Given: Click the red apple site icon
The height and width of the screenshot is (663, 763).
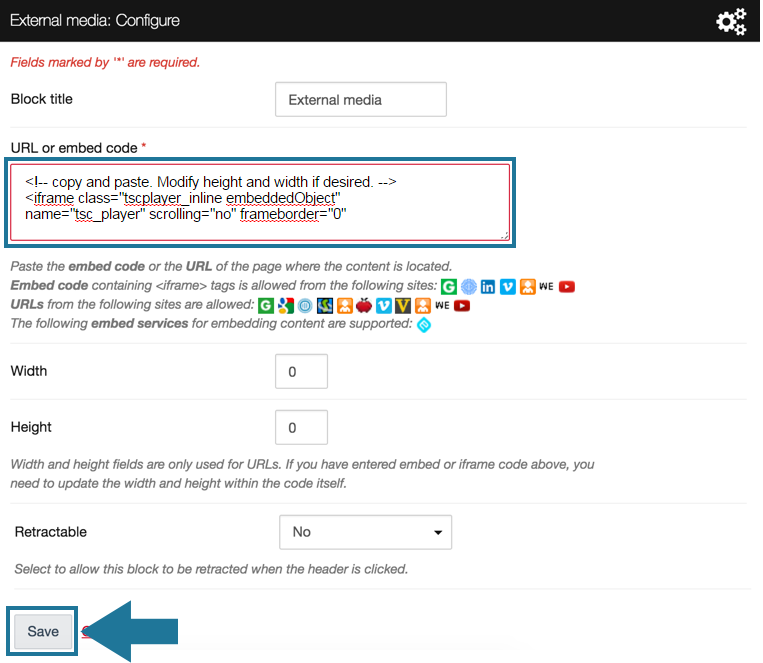Looking at the screenshot, I should click(364, 305).
